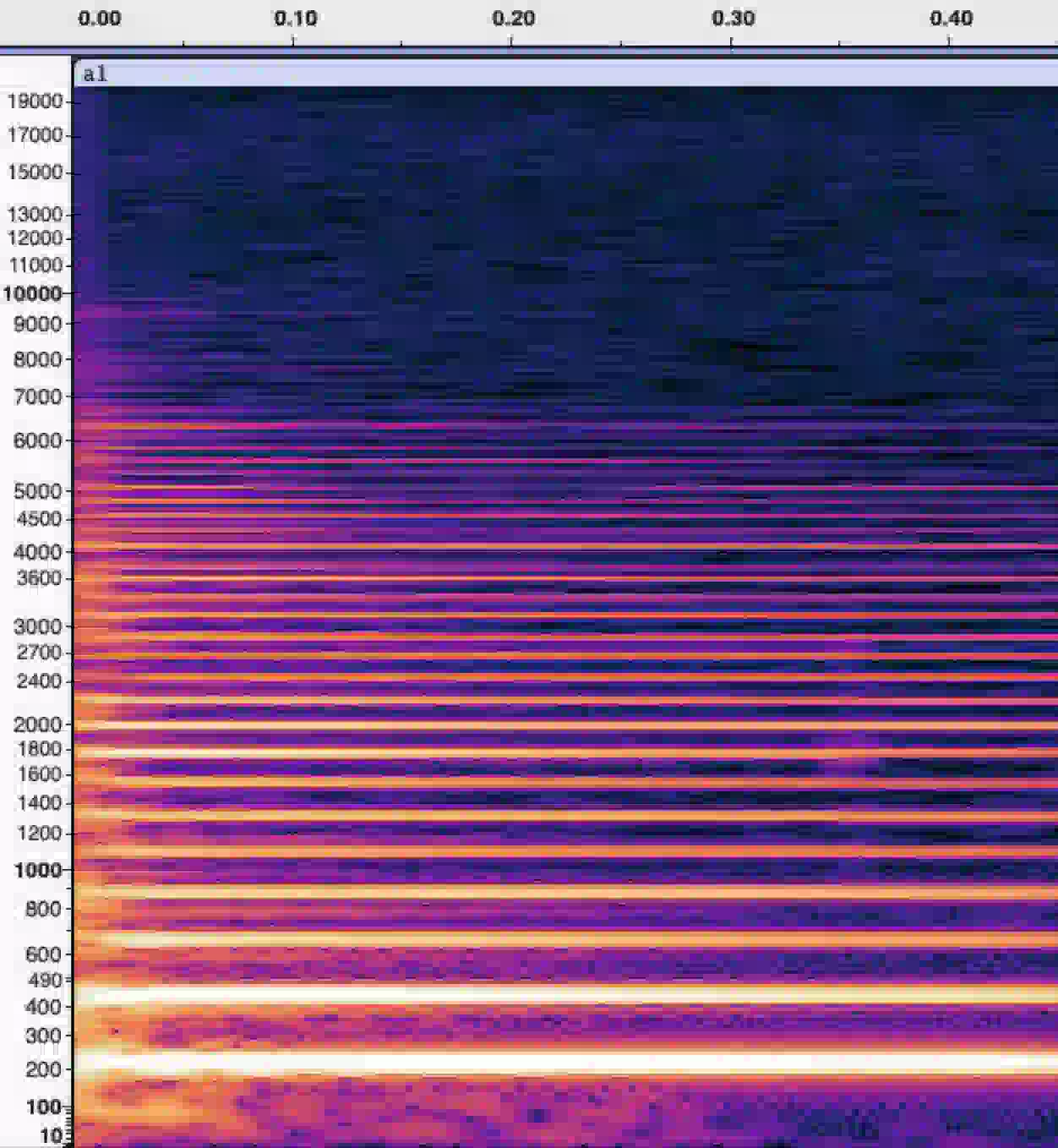This screenshot has height=1148, width=1058.
Task: Click 200 on the frequency scale
Action: (x=43, y=1070)
